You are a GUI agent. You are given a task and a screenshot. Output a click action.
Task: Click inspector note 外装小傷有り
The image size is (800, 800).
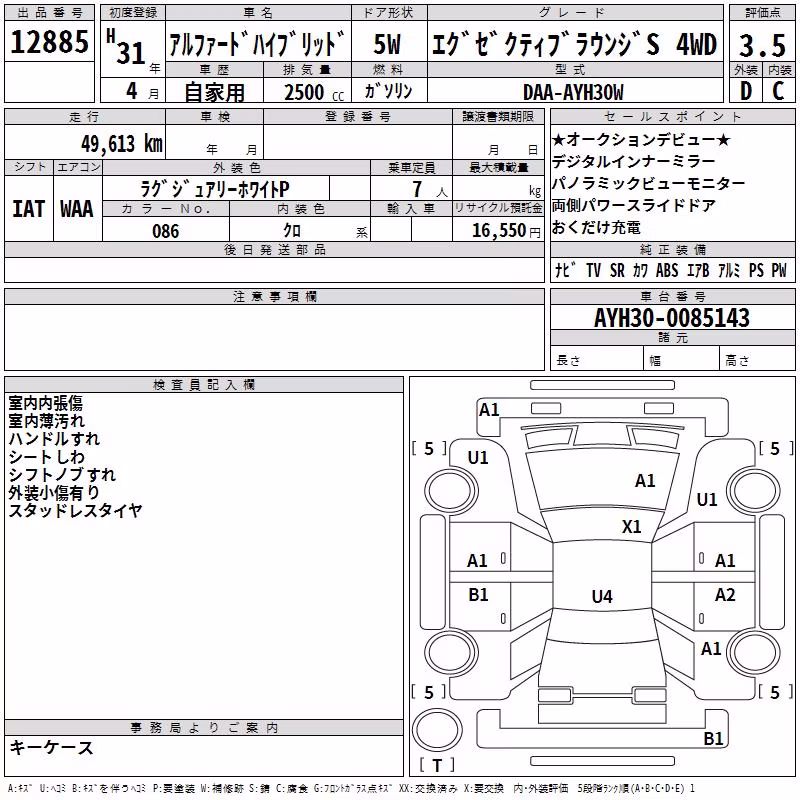click(x=54, y=492)
